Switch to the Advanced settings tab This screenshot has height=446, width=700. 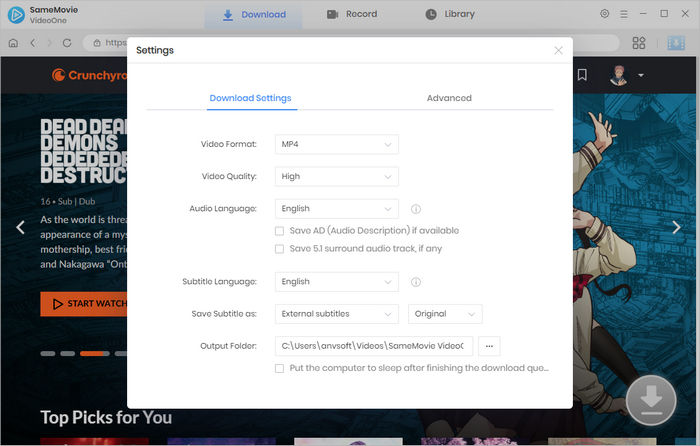point(449,98)
